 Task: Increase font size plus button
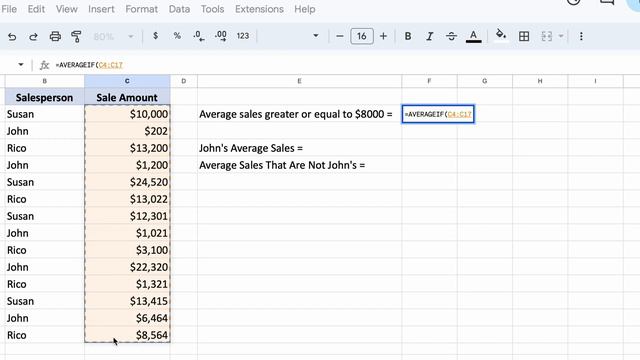[383, 36]
